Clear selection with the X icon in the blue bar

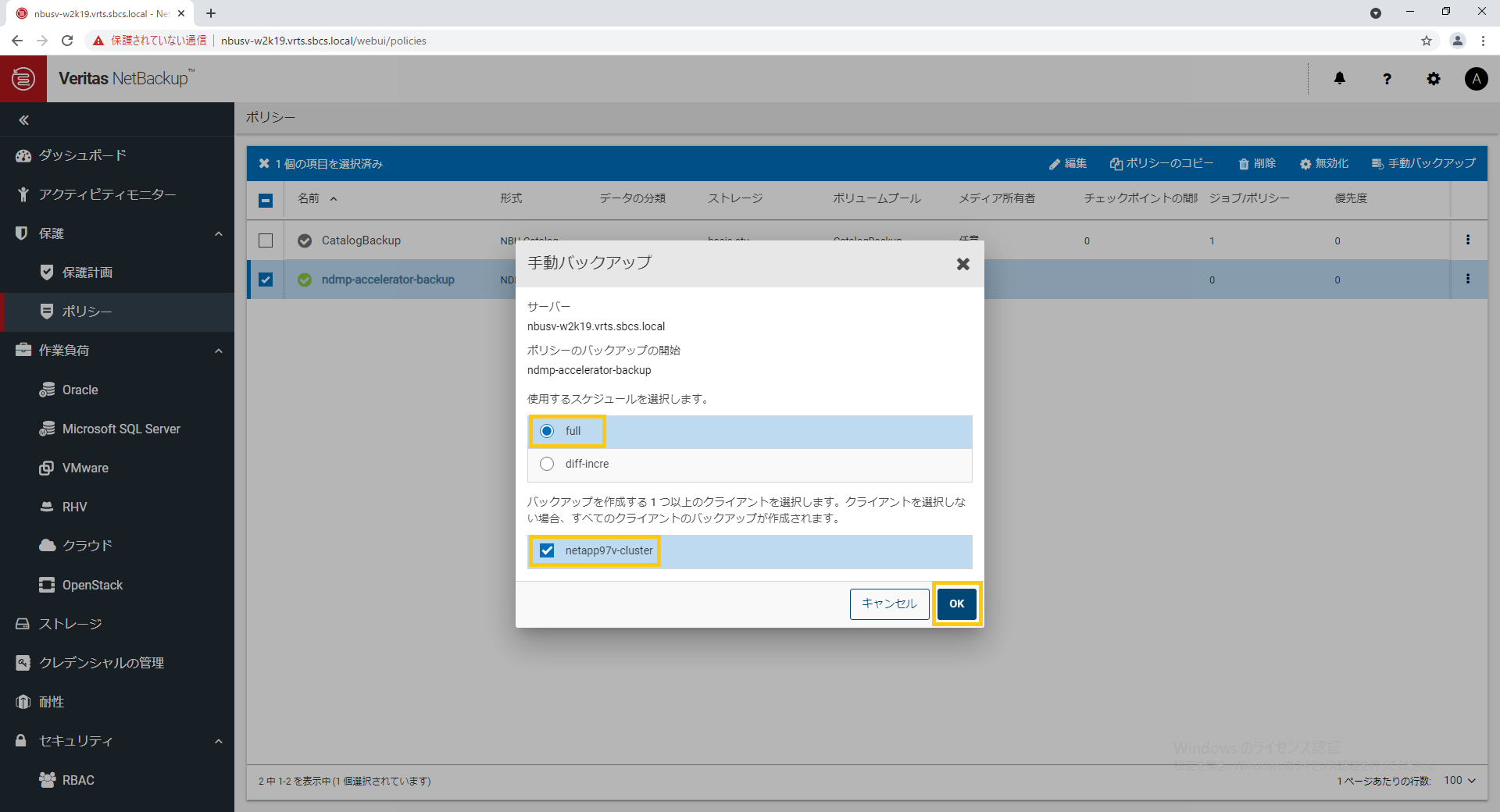(264, 163)
